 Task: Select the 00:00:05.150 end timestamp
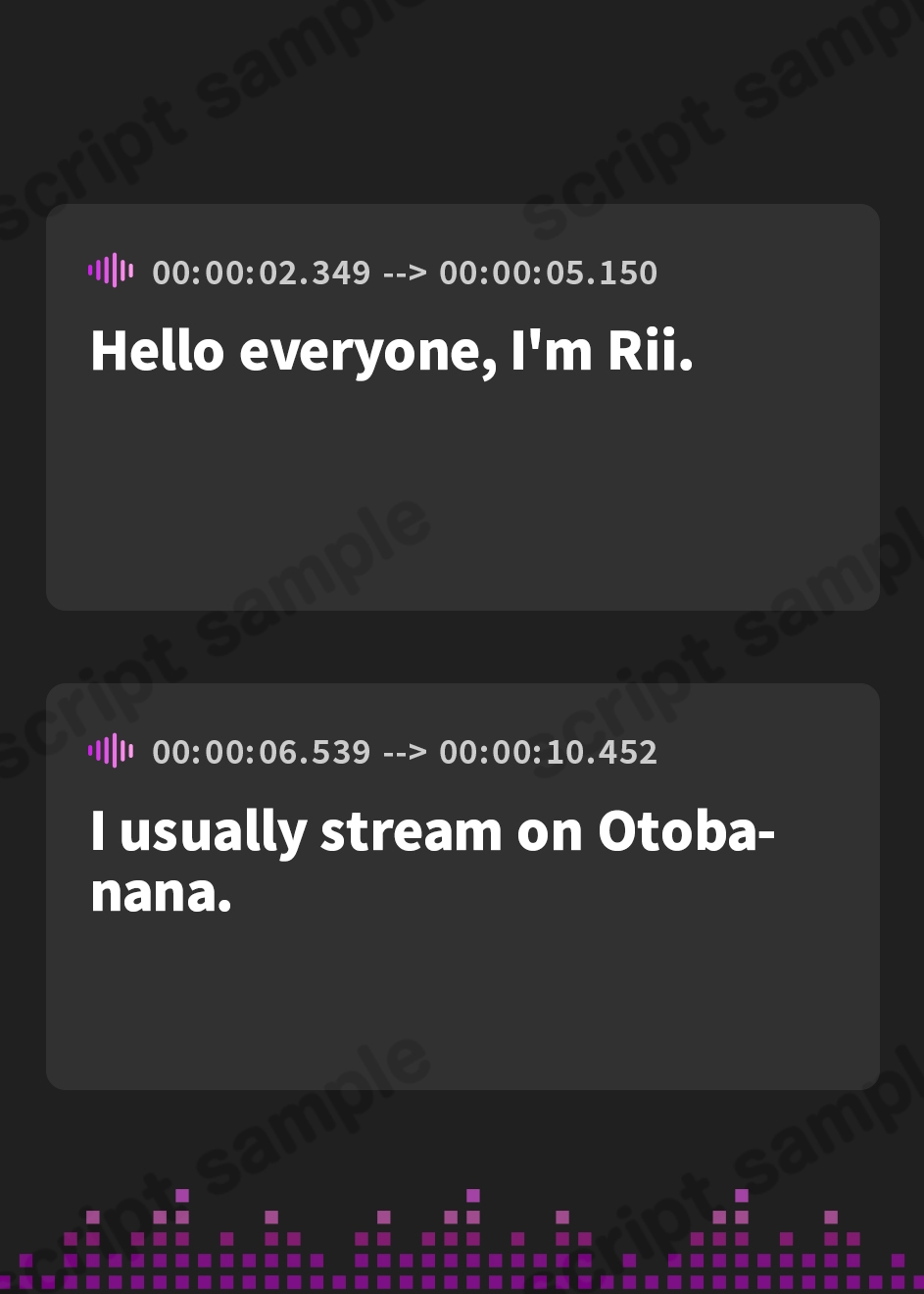click(548, 273)
